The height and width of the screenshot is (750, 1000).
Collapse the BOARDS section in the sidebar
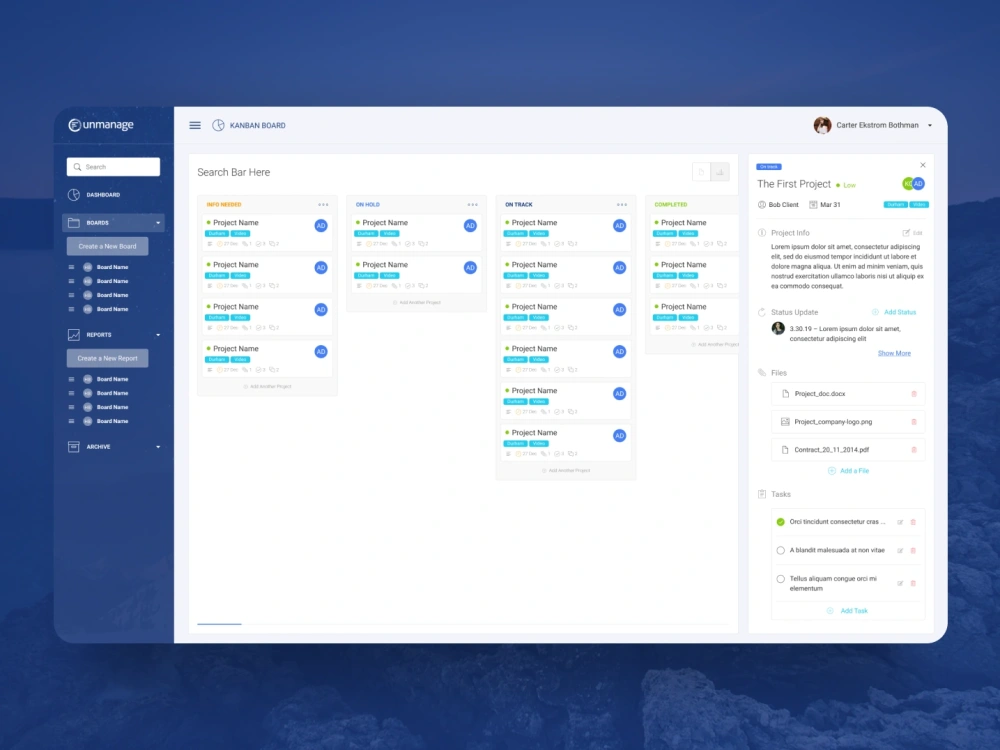tap(160, 222)
